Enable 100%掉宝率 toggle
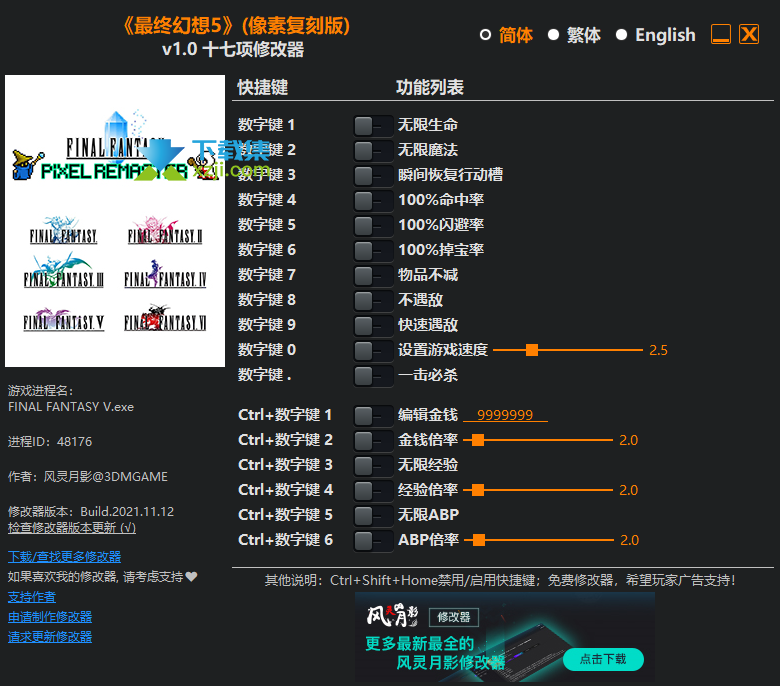 point(373,250)
